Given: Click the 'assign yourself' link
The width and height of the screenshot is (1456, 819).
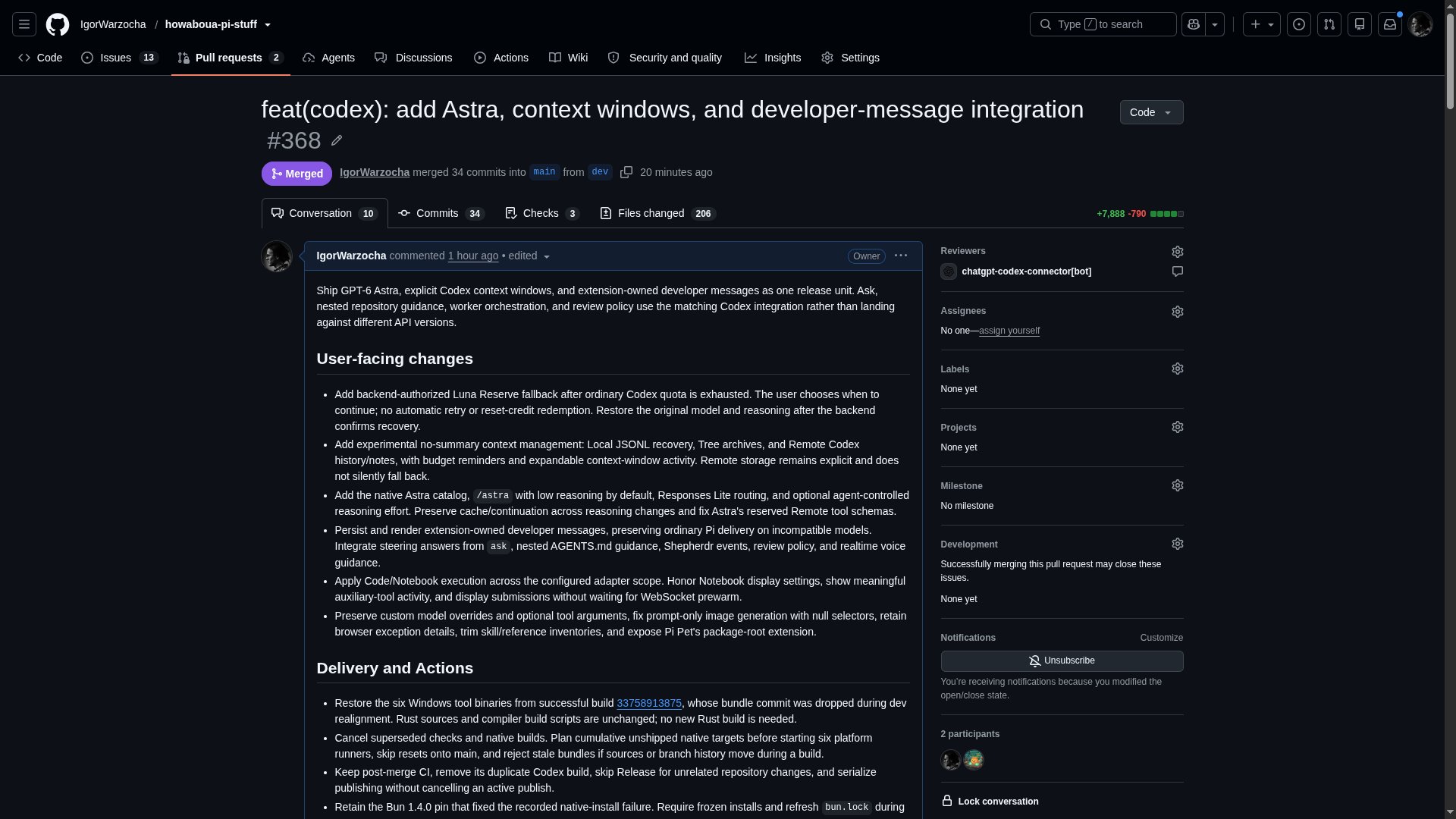Looking at the screenshot, I should 1009,331.
